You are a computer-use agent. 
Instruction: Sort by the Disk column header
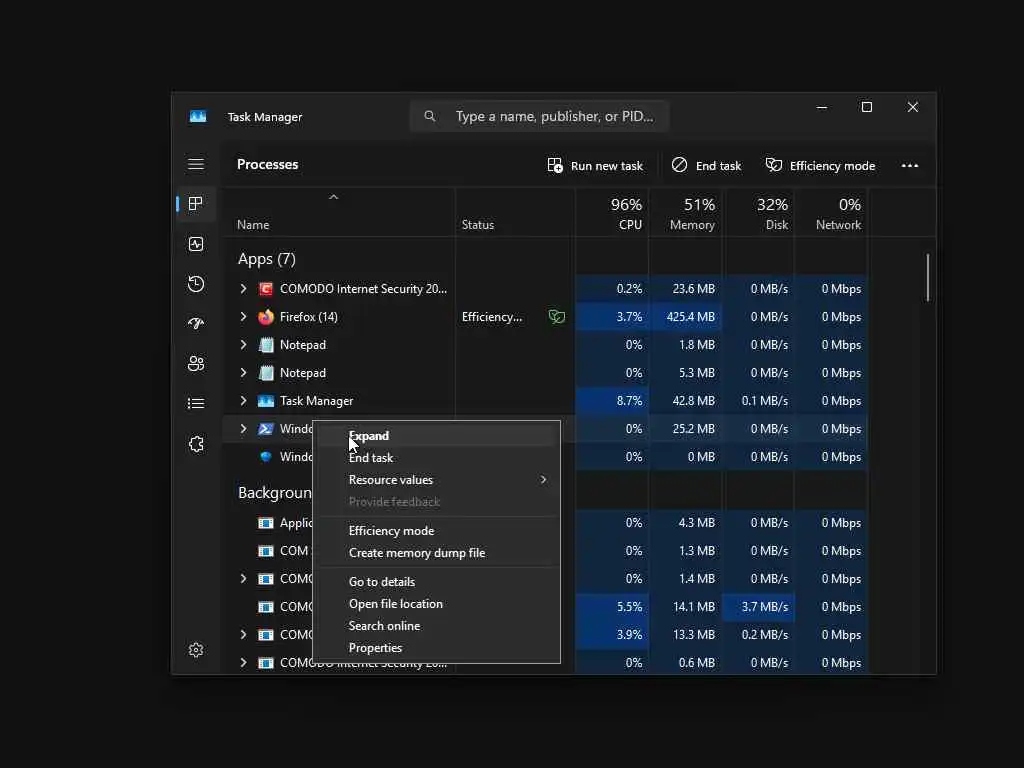point(758,213)
